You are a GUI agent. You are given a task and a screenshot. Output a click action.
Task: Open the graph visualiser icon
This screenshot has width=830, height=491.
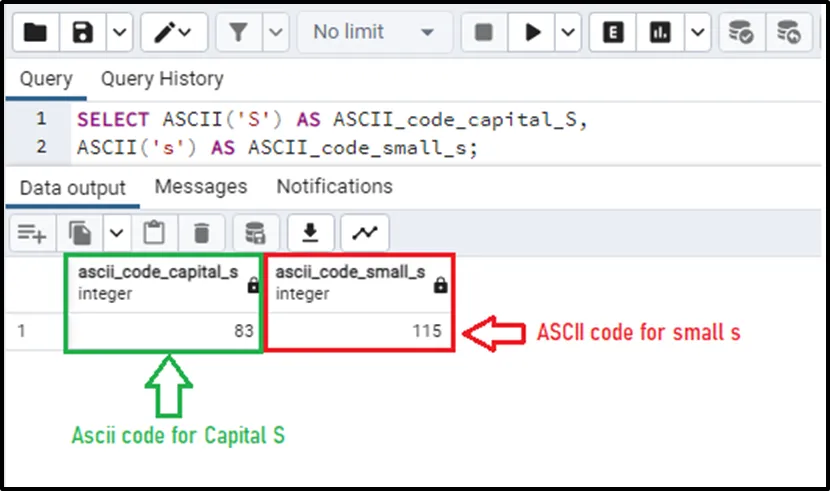coord(365,233)
